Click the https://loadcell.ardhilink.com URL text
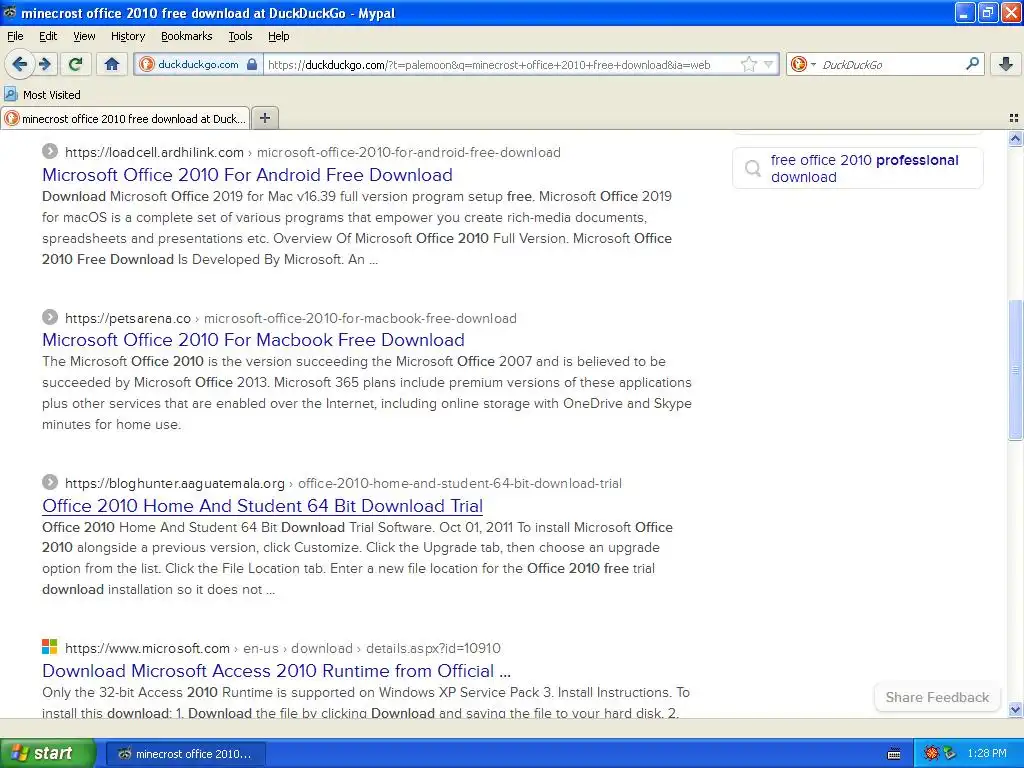The width and height of the screenshot is (1024, 768). tap(154, 152)
